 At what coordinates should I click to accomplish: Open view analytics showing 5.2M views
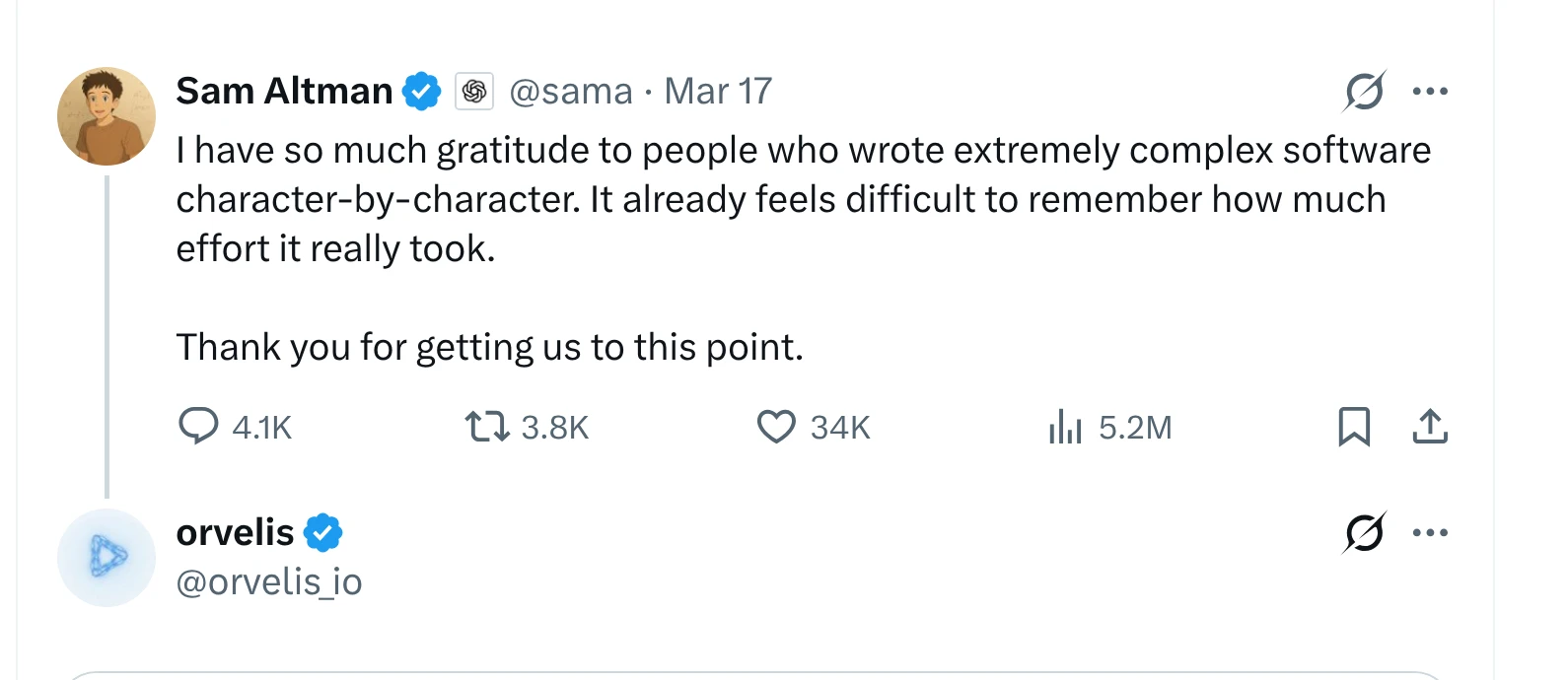tap(1065, 427)
